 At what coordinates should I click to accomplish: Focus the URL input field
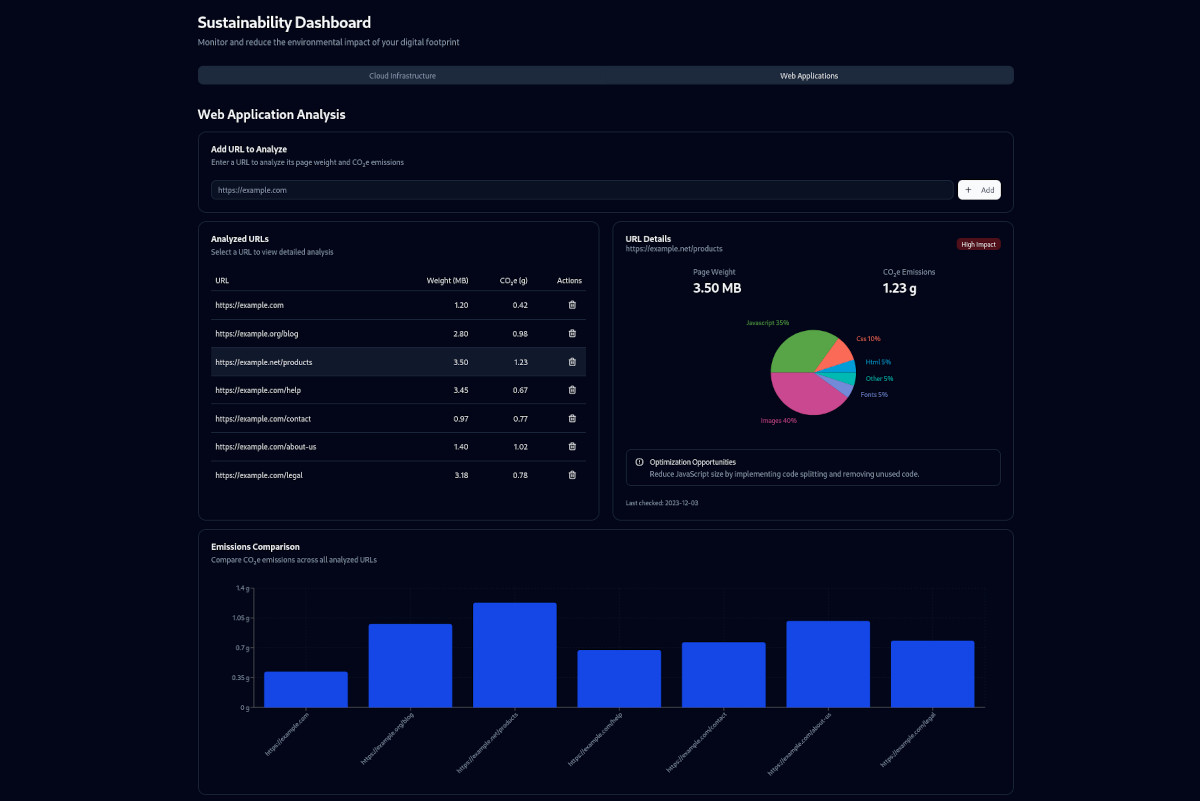(x=581, y=190)
